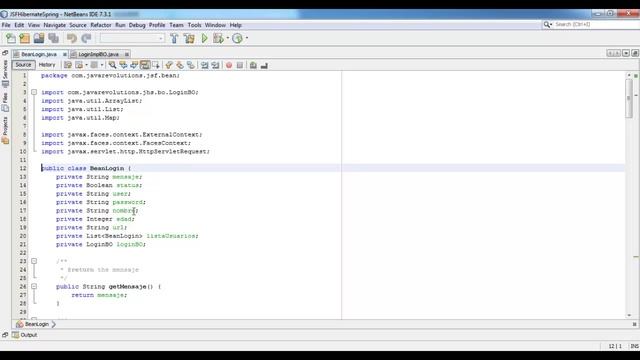The width and height of the screenshot is (640, 360).
Task: Click the Redo arrow icon
Action: (x=86, y=38)
